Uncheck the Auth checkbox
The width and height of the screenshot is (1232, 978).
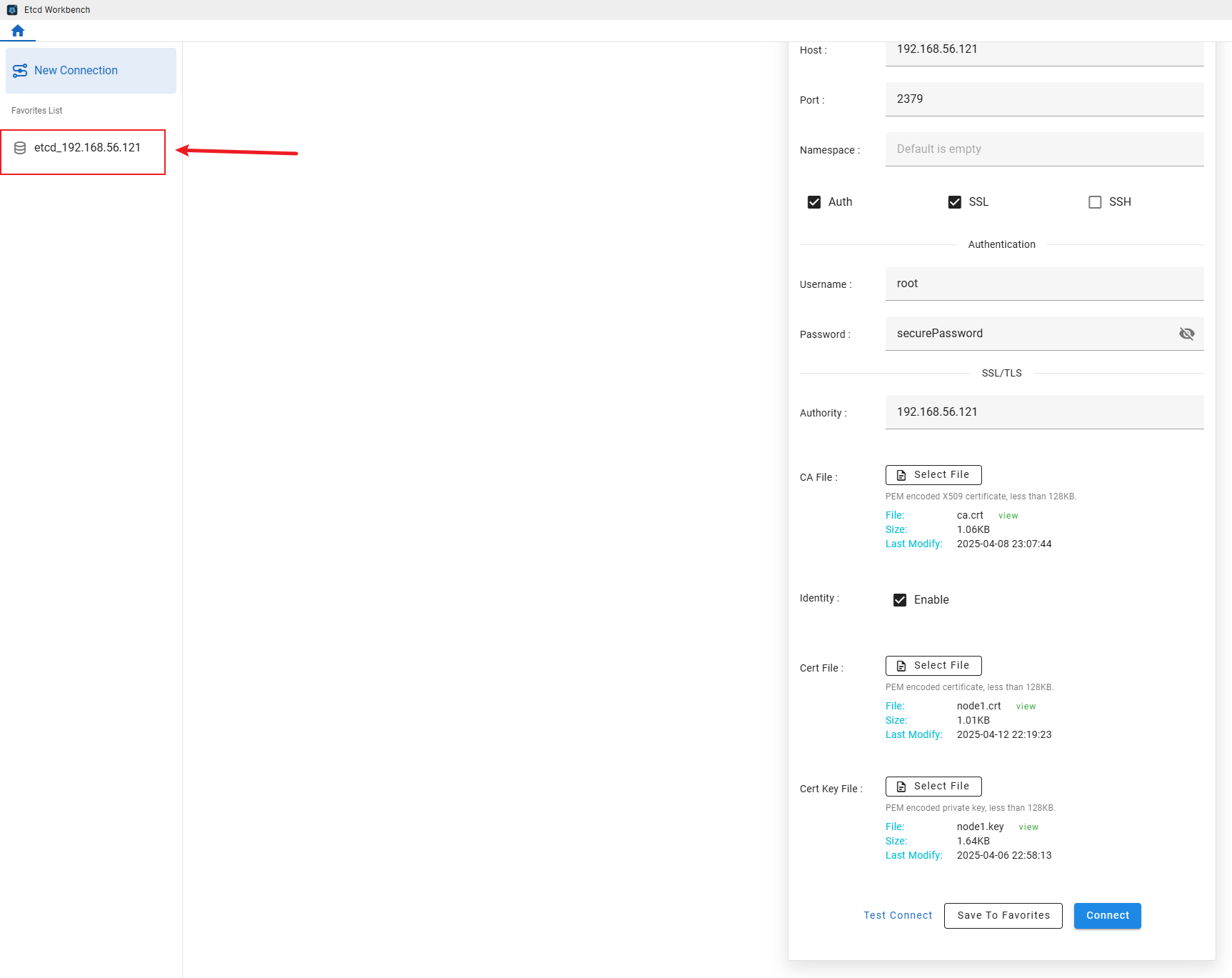[x=814, y=202]
